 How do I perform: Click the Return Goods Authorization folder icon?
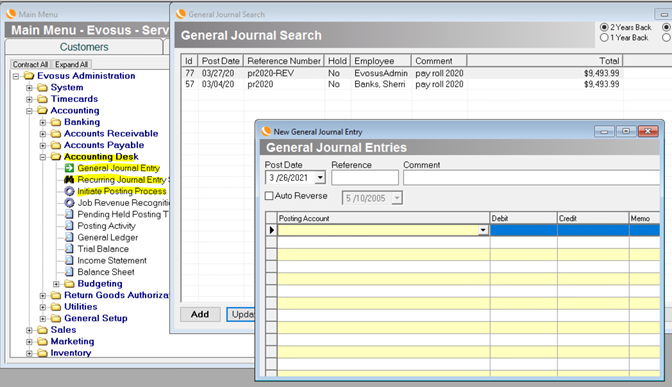point(56,295)
